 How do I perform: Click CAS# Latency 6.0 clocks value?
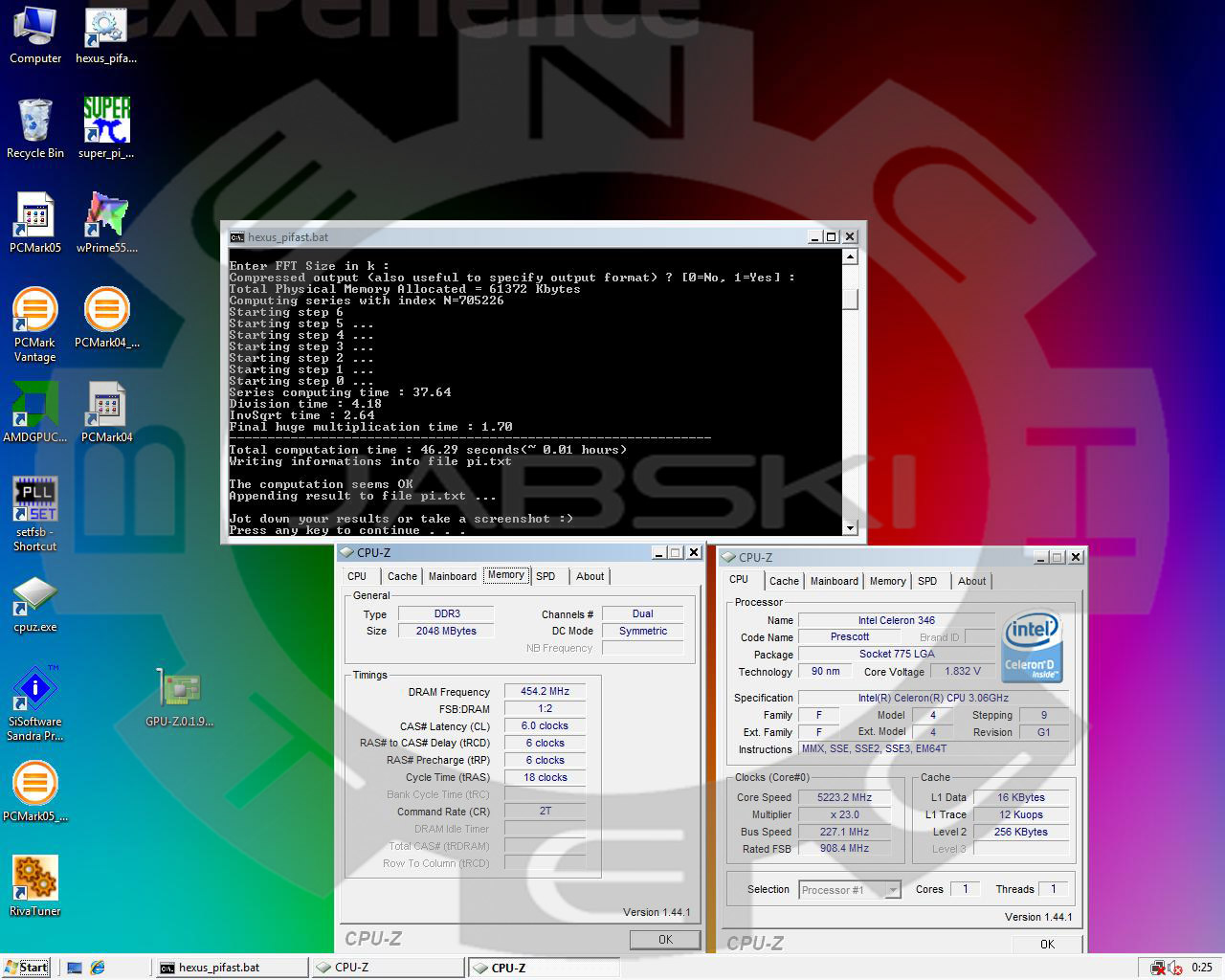(x=545, y=725)
